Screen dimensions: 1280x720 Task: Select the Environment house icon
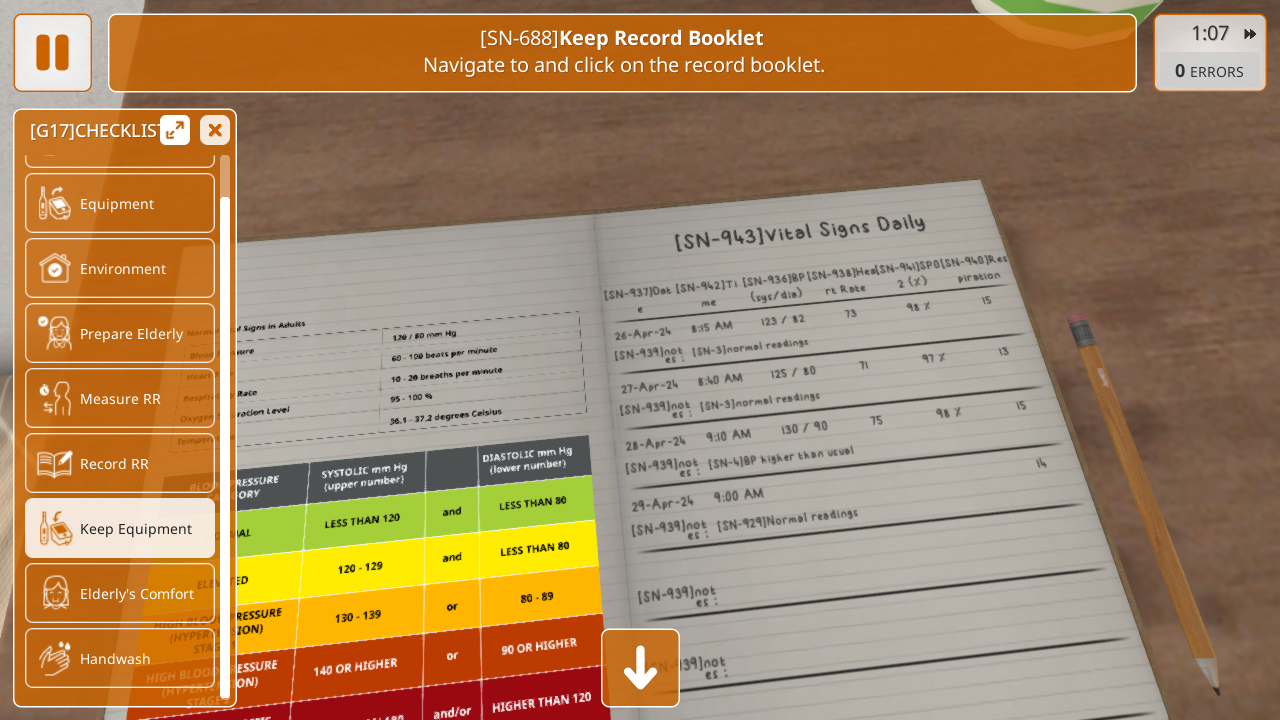55,268
